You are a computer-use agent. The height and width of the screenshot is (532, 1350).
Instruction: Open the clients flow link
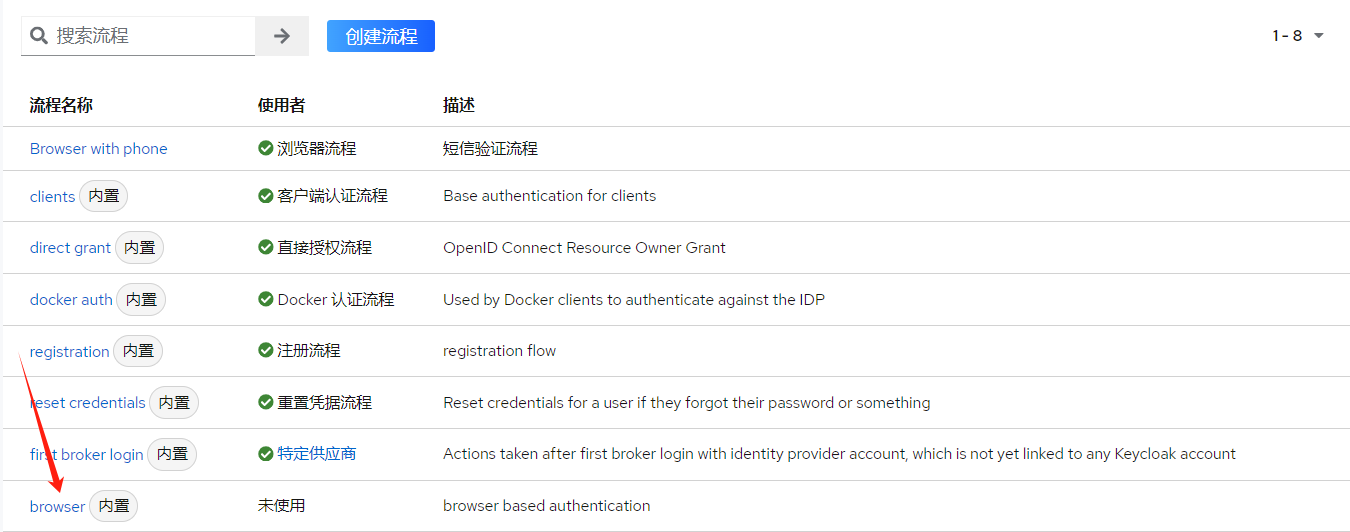52,197
